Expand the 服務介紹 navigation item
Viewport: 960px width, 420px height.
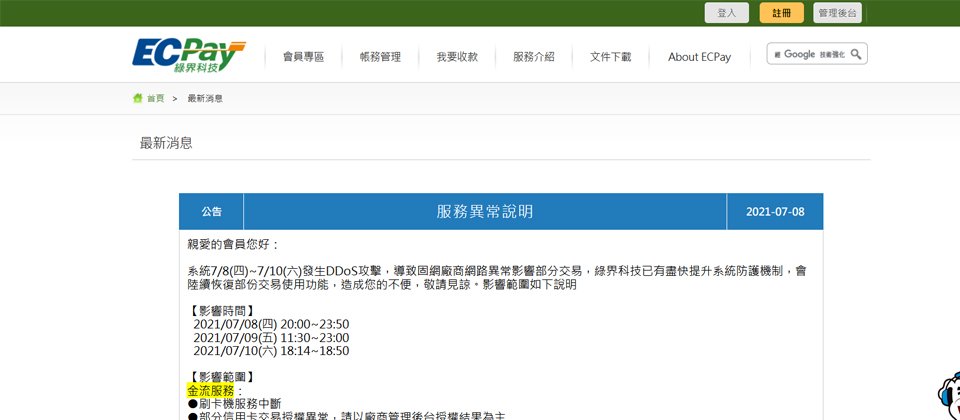tap(533, 57)
